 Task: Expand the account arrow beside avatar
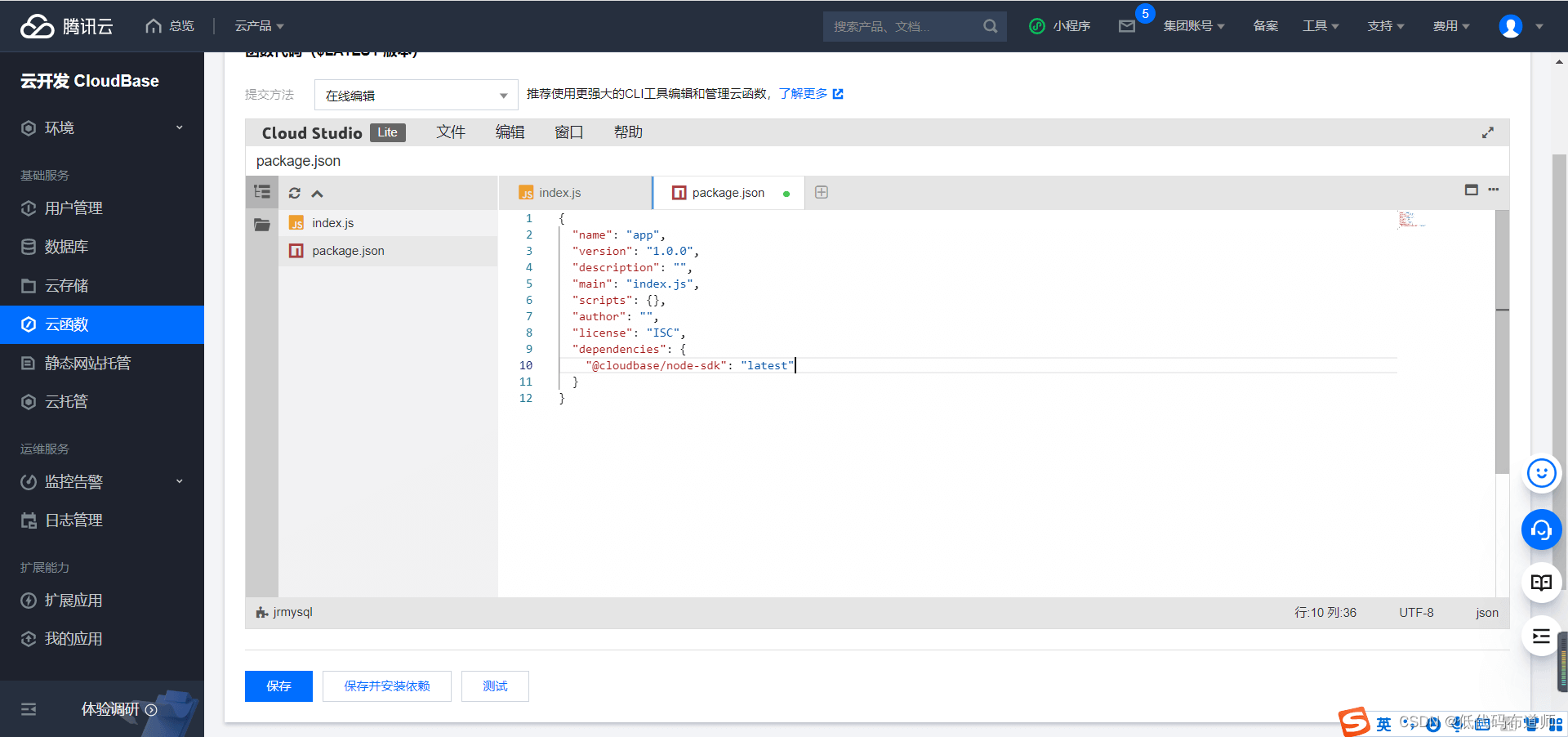tap(1539, 26)
